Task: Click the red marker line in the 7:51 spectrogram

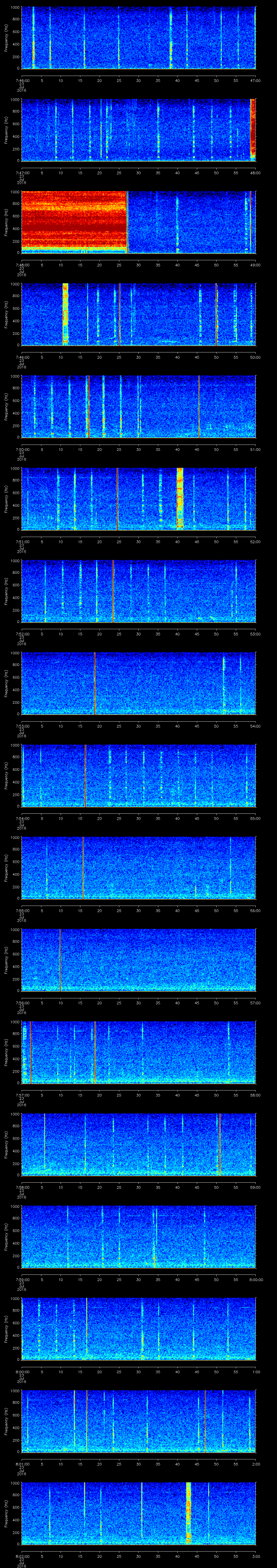Action: [x=117, y=499]
